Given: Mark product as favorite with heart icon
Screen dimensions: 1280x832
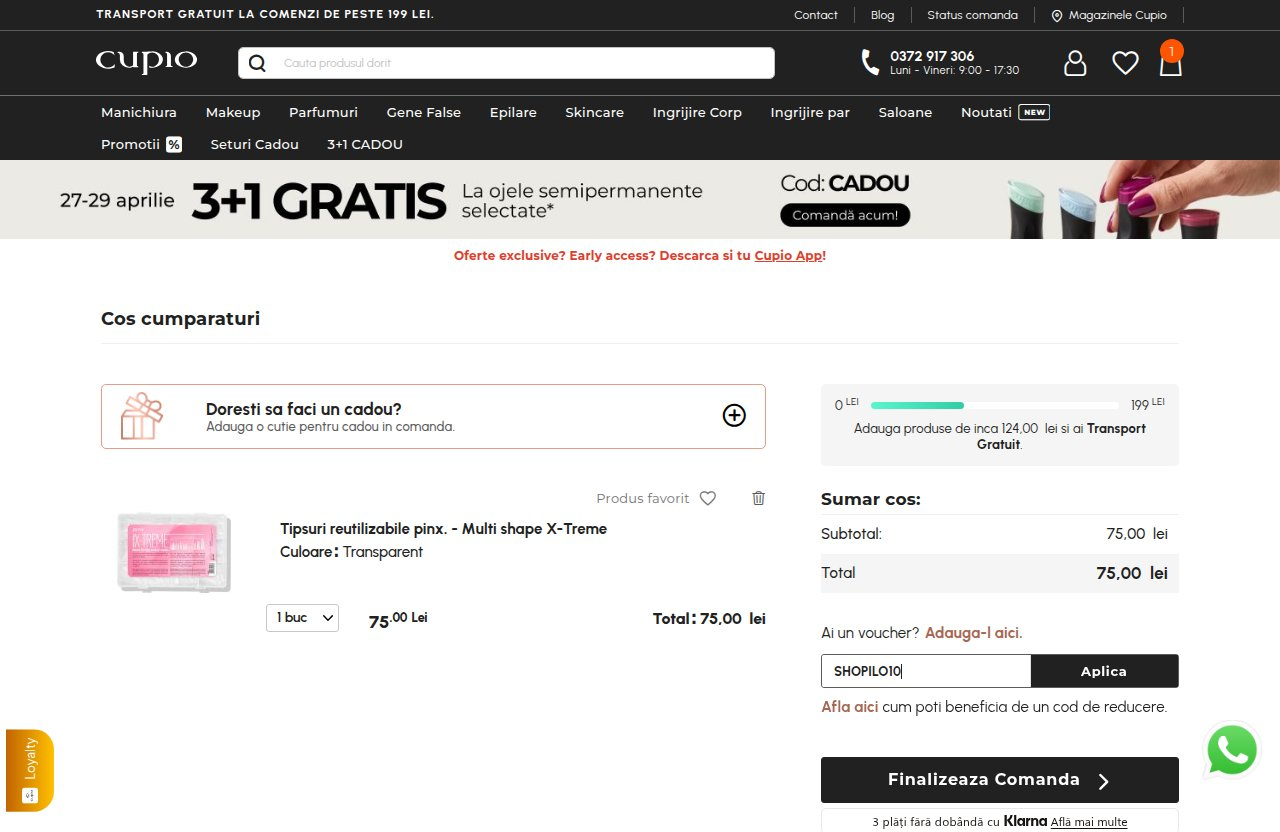Looking at the screenshot, I should (x=708, y=498).
